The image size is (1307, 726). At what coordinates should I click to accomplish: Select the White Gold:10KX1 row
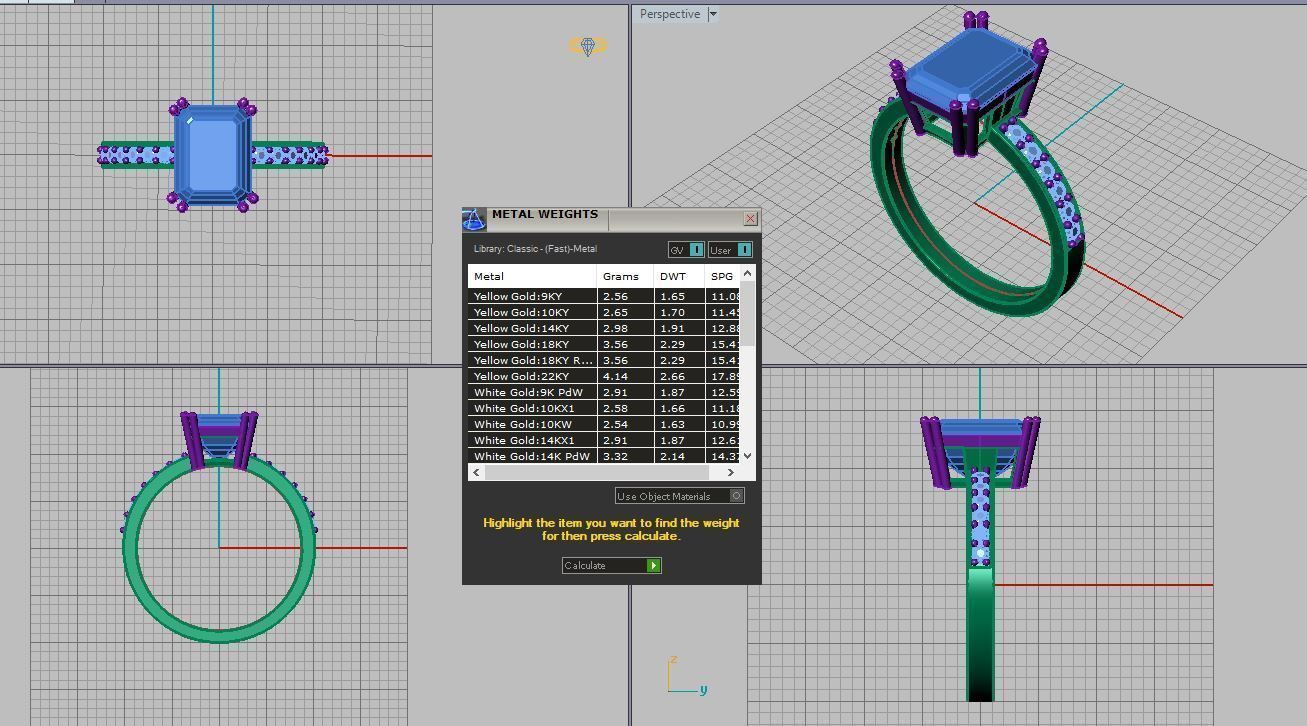pos(604,408)
